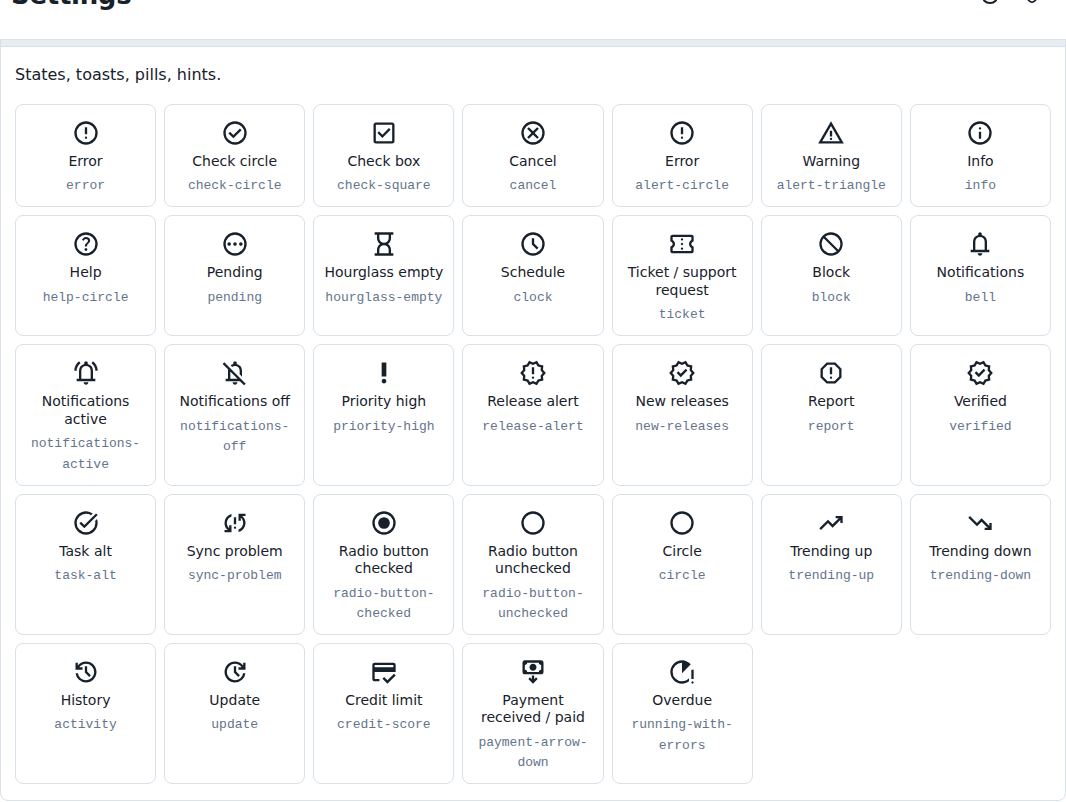Pick the History icon
Image resolution: width=1066 pixels, height=802 pixels.
coord(86,672)
